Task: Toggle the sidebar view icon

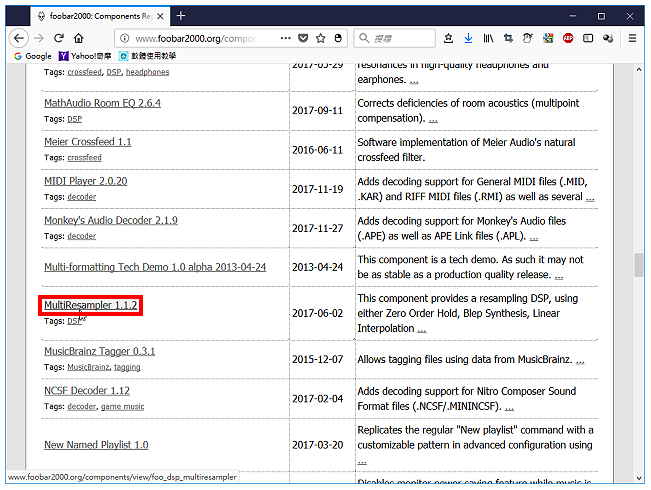Action: coord(588,38)
